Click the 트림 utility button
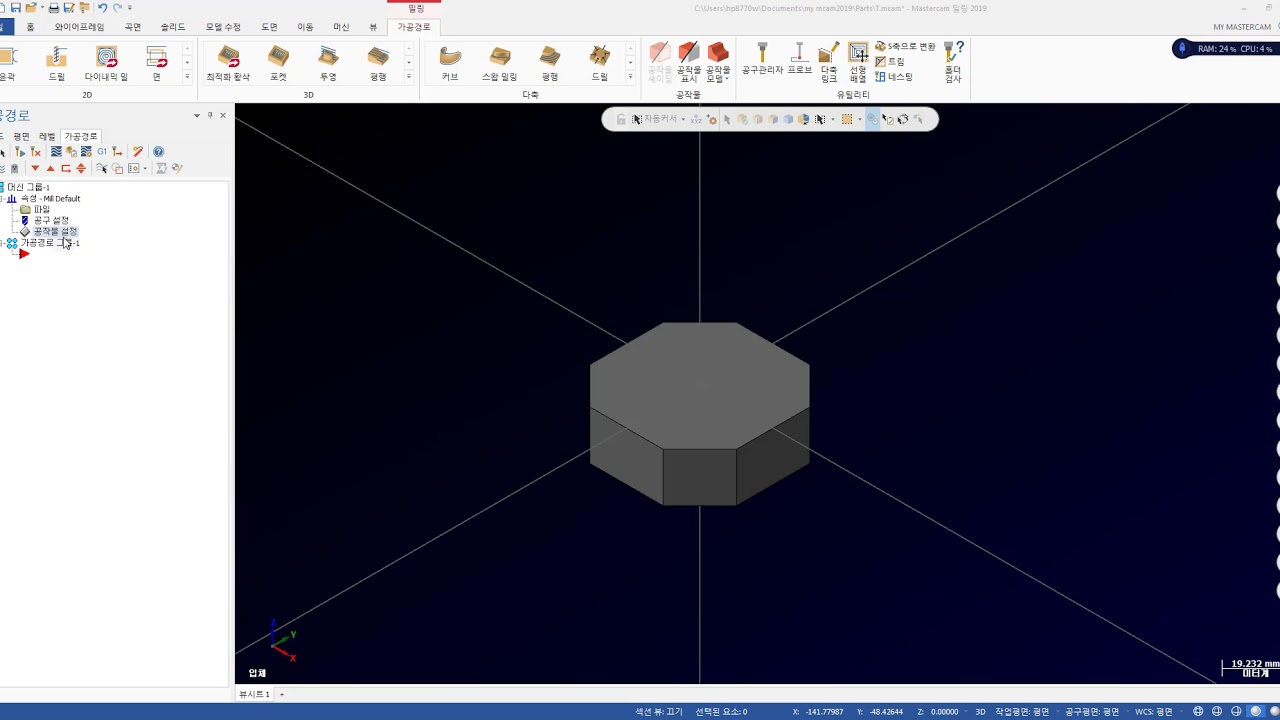The image size is (1280, 720). (890, 62)
